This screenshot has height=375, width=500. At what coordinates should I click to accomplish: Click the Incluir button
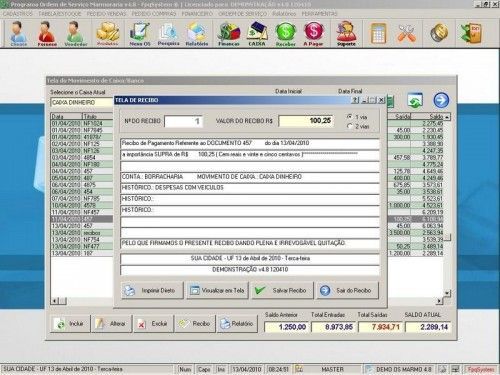(70, 324)
